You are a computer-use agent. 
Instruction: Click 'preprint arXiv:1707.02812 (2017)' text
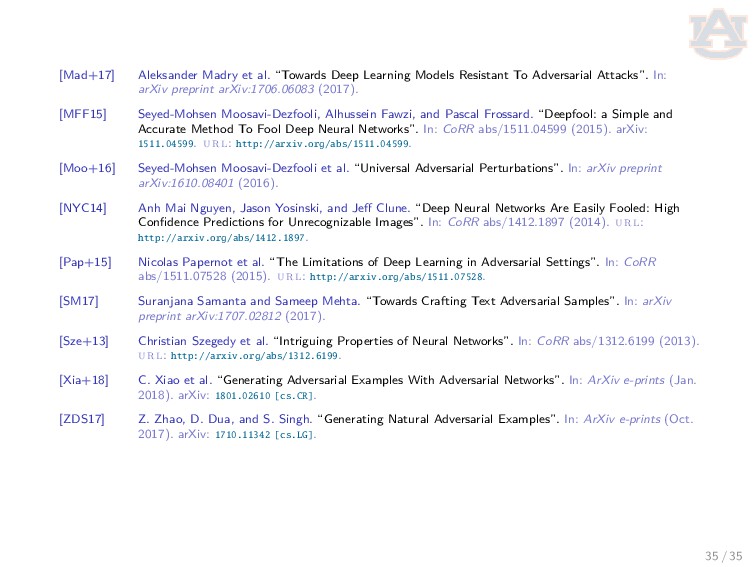tap(231, 316)
